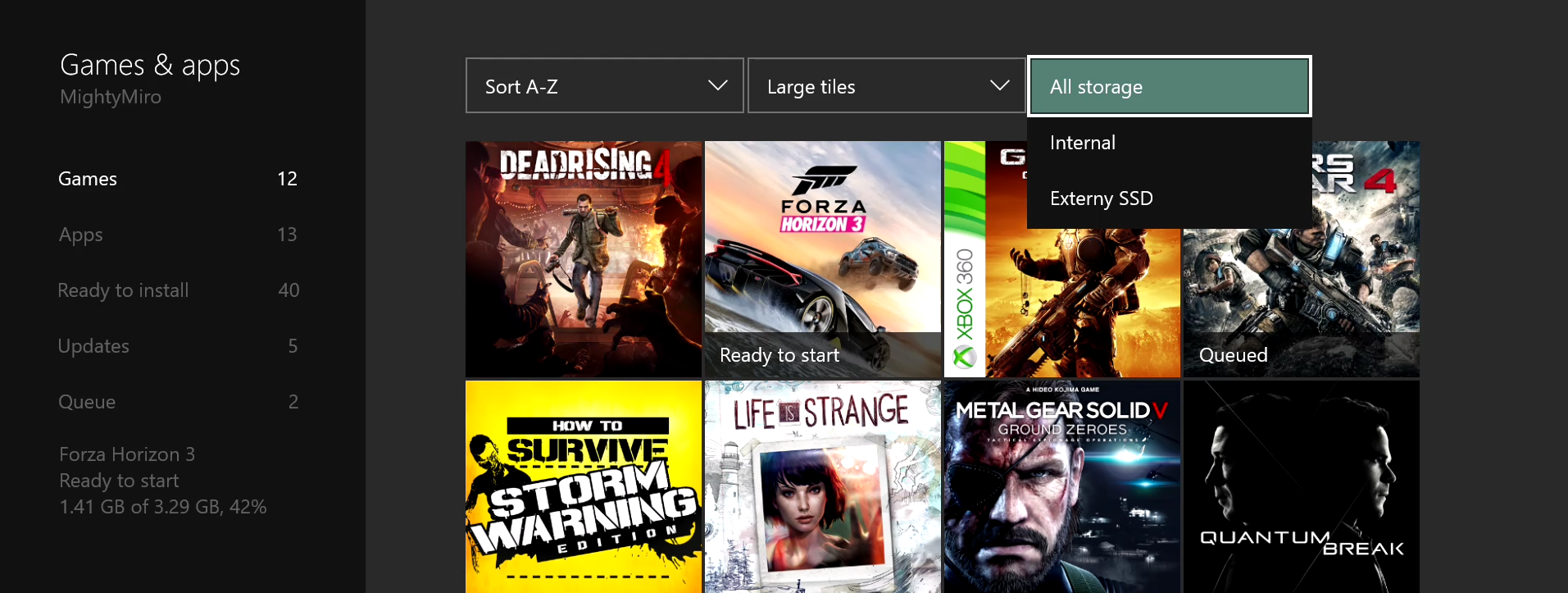Click the Queued label on the Gears of War 4 tile
Screen dimensions: 1568x593
pyautogui.click(x=1234, y=355)
